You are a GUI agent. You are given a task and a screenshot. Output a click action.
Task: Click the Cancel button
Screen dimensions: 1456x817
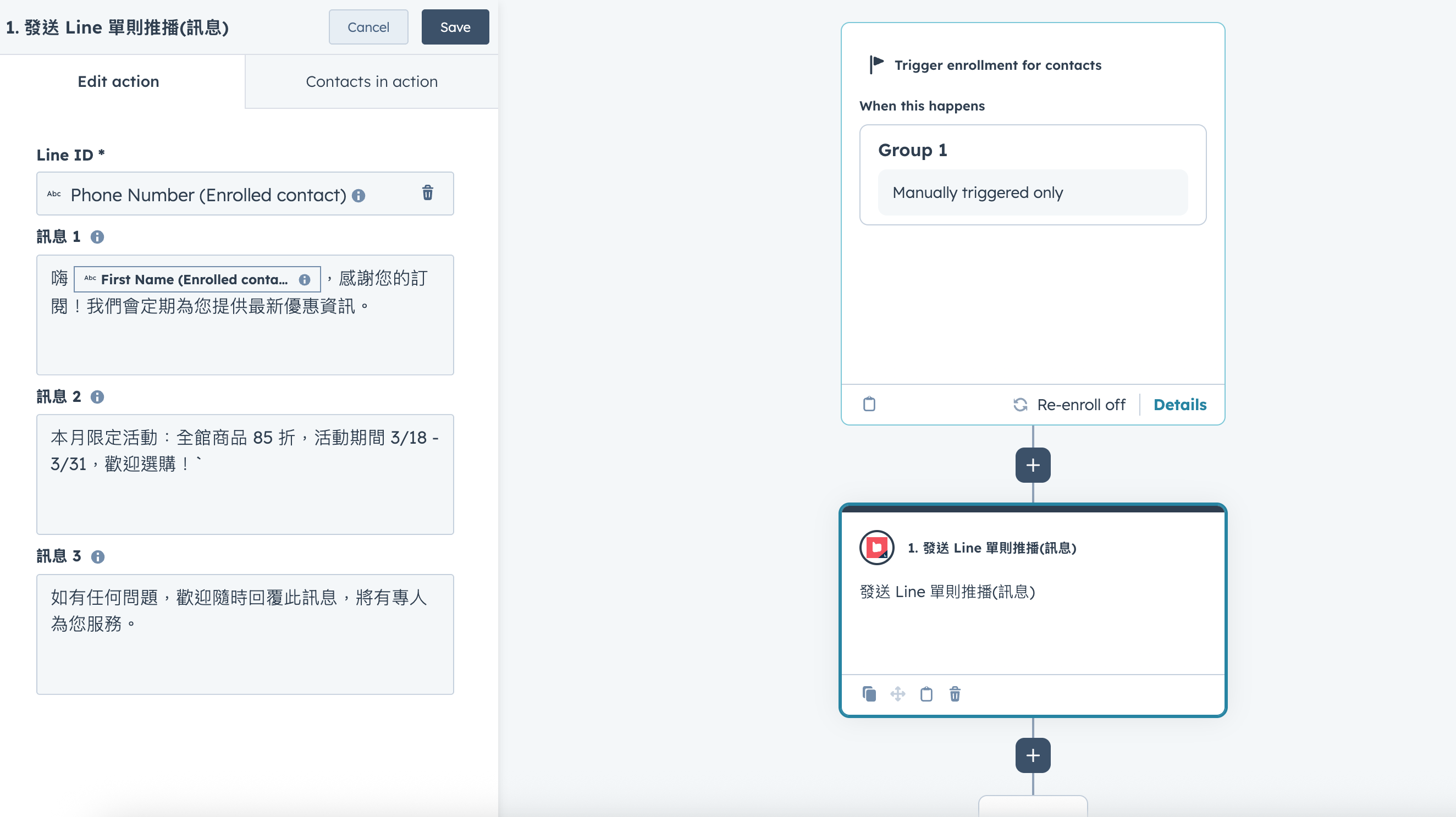tap(368, 27)
